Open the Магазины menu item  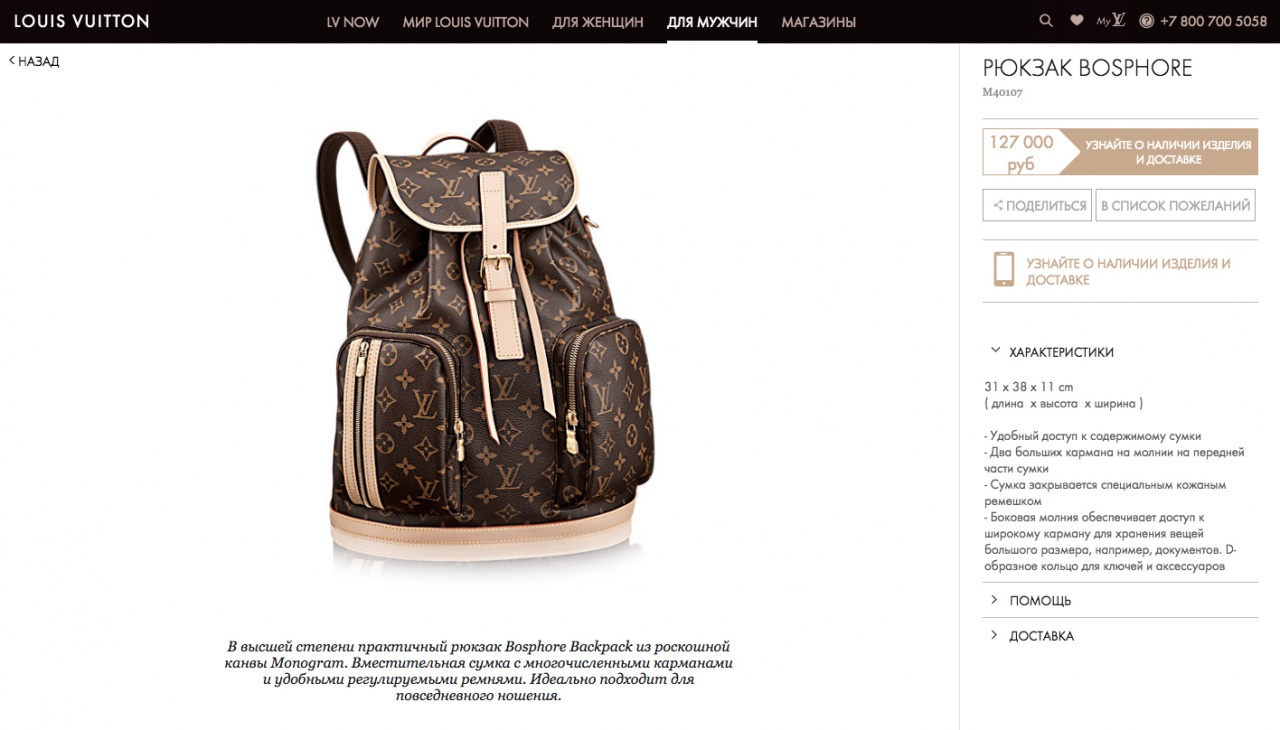point(819,22)
